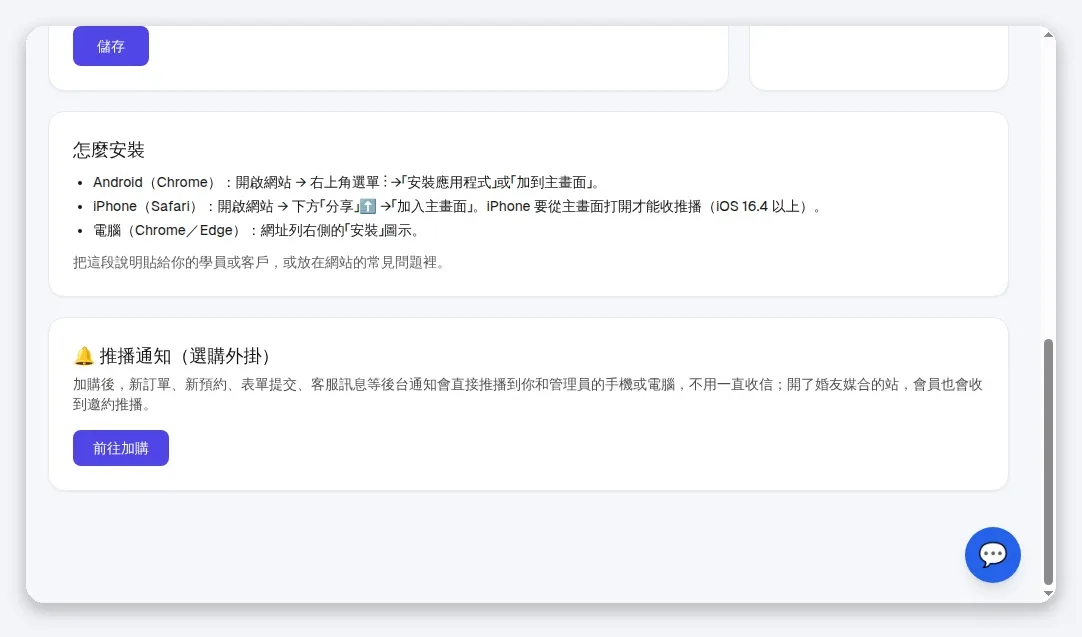Viewport: 1082px width, 637px height.
Task: Click the scrollbar up arrow
Action: point(1048,35)
